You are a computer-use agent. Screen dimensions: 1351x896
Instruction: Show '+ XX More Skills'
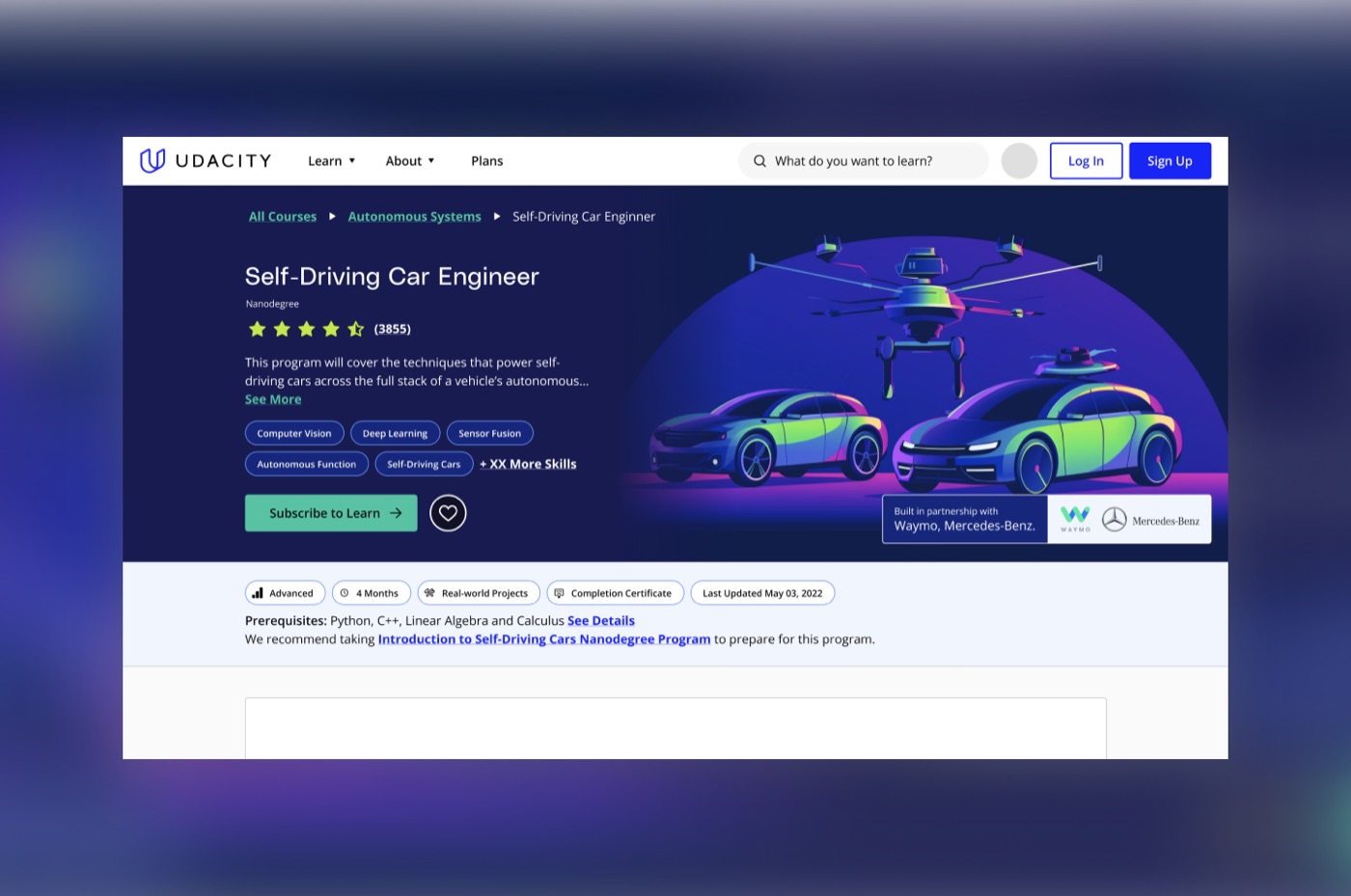pyautogui.click(x=528, y=464)
